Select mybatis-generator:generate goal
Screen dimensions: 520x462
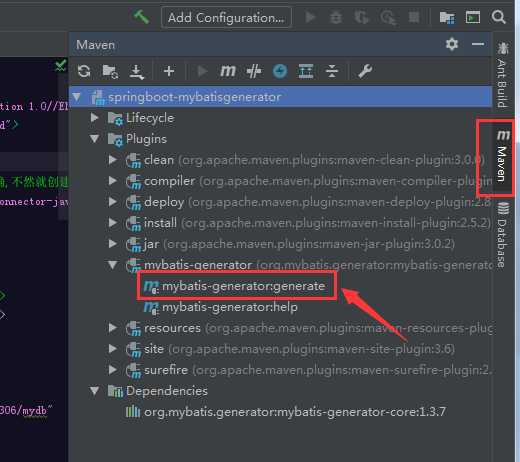pyautogui.click(x=235, y=286)
